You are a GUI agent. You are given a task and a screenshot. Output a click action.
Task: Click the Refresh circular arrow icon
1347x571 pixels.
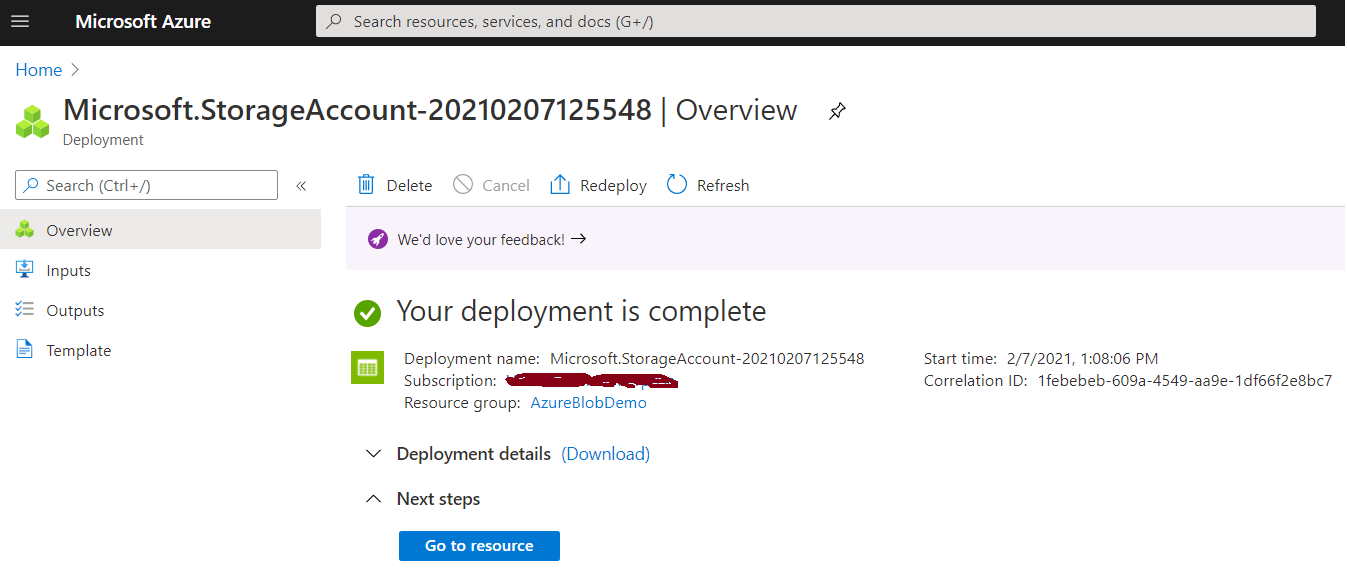coord(677,184)
